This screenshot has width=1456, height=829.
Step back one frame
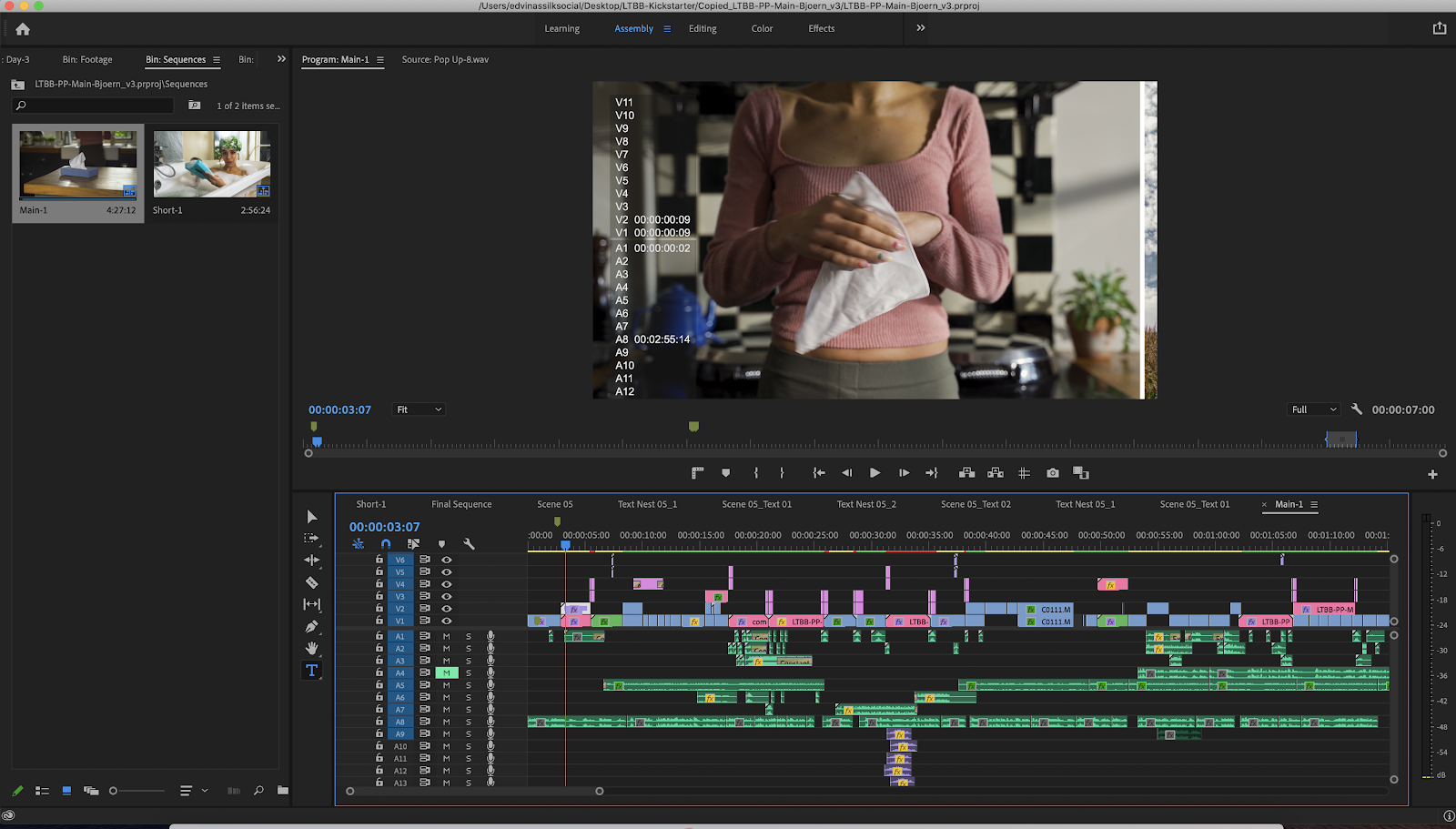click(x=847, y=473)
